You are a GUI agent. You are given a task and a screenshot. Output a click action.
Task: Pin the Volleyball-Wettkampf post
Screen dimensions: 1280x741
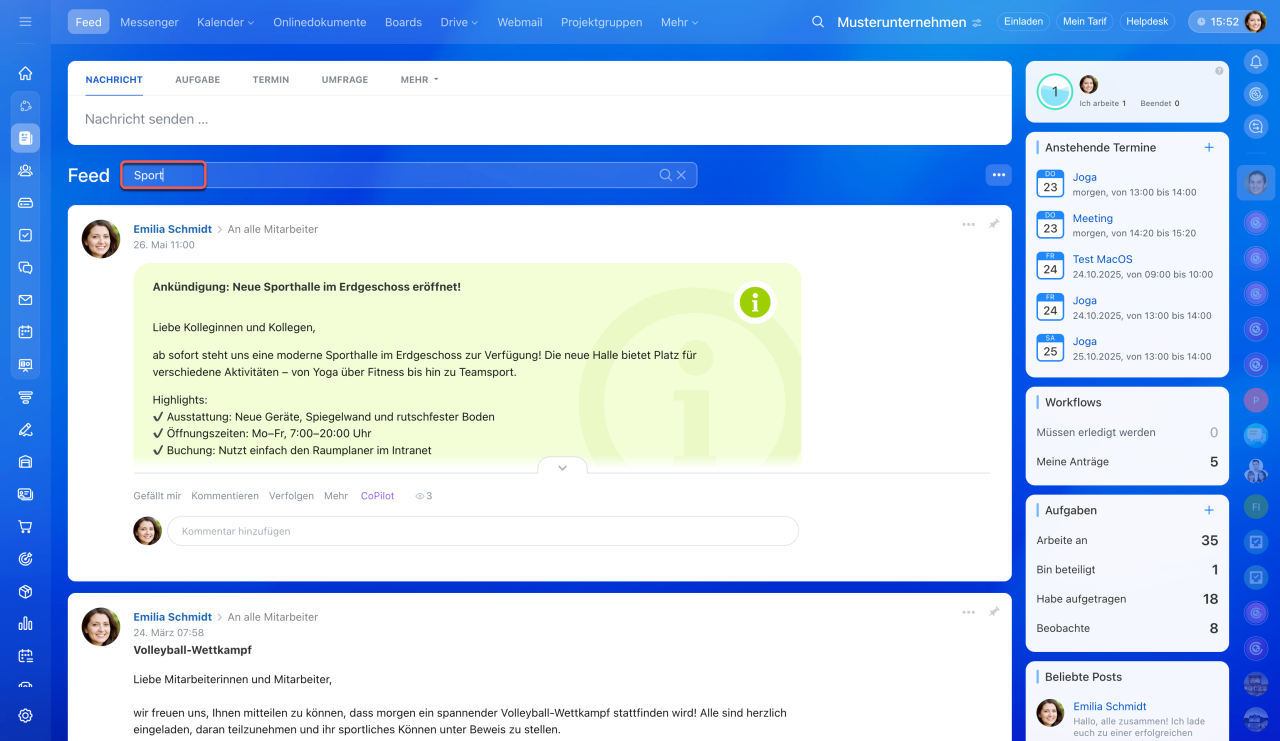[994, 612]
